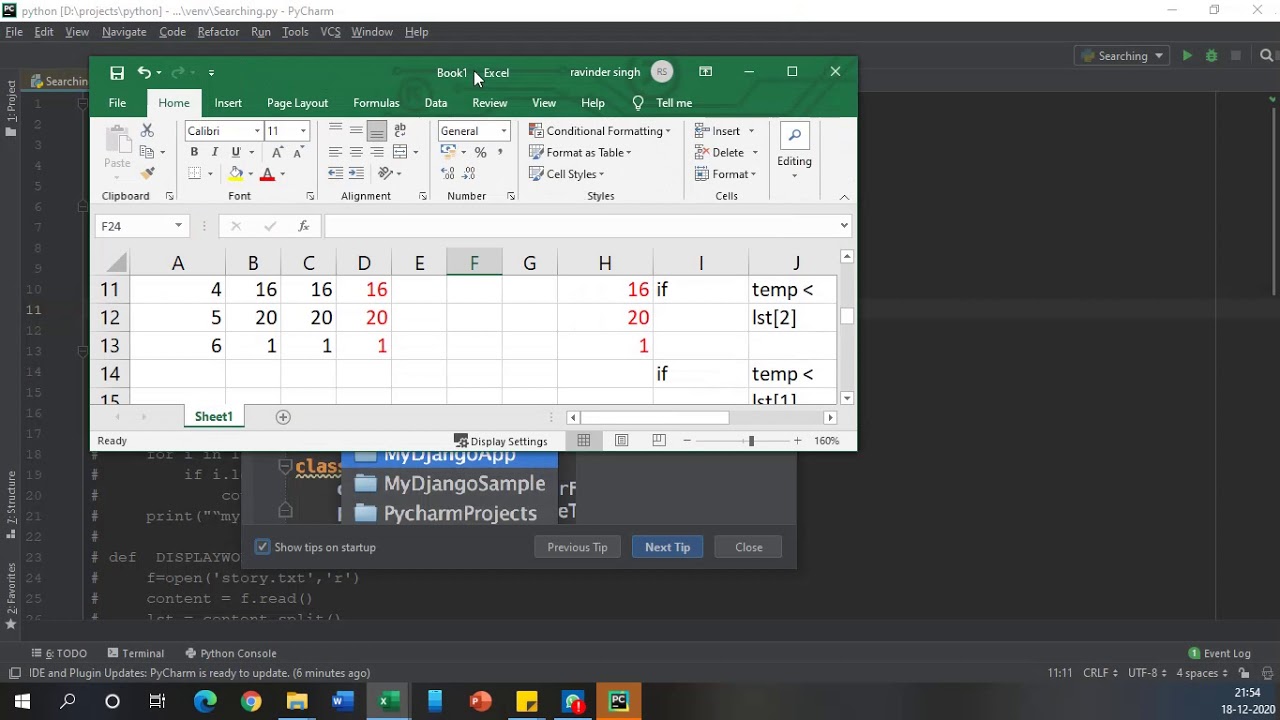The width and height of the screenshot is (1280, 720).
Task: Open Chrome from the Windows taskbar
Action: pos(251,701)
